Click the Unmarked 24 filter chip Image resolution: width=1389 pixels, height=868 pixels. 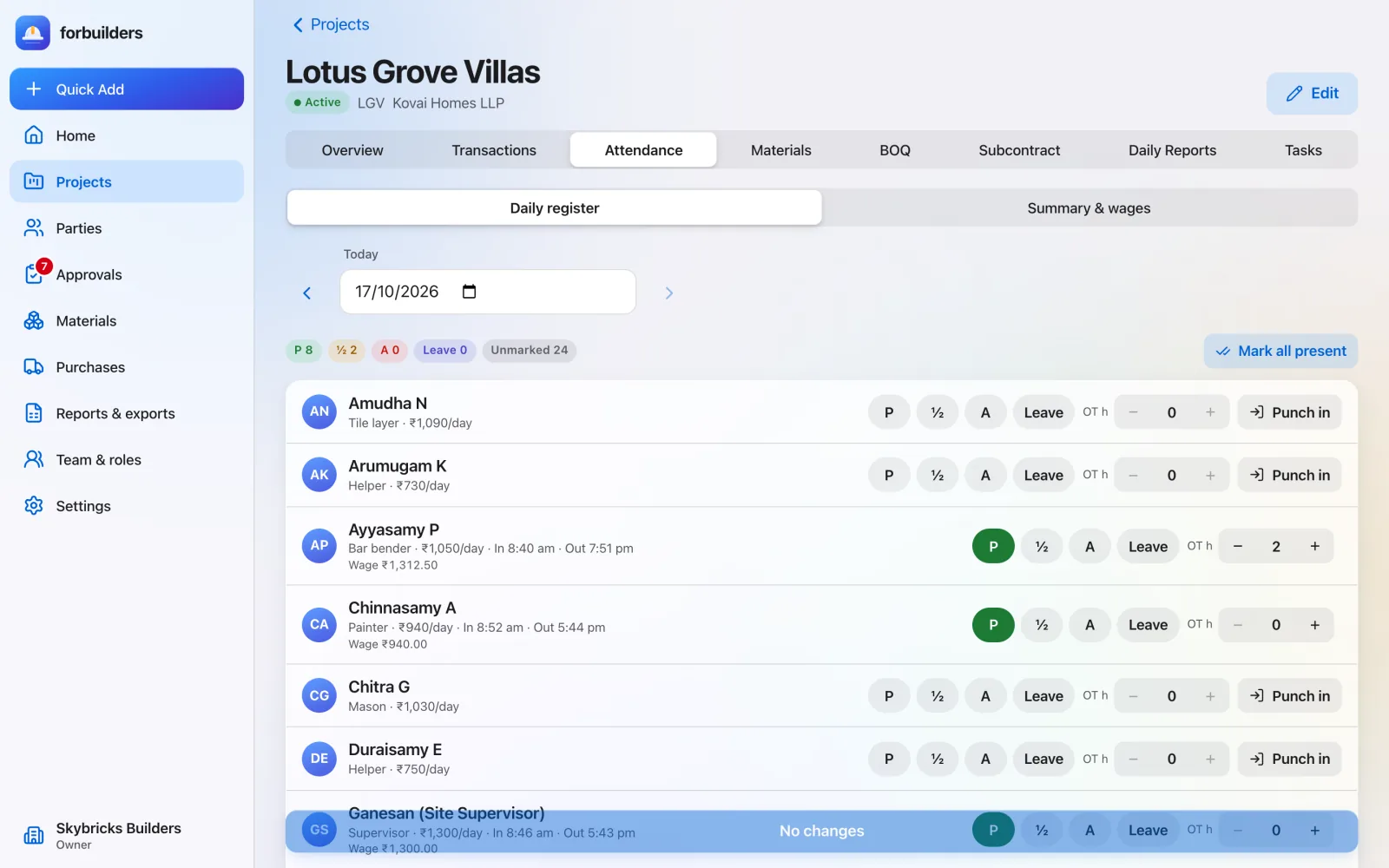point(529,351)
